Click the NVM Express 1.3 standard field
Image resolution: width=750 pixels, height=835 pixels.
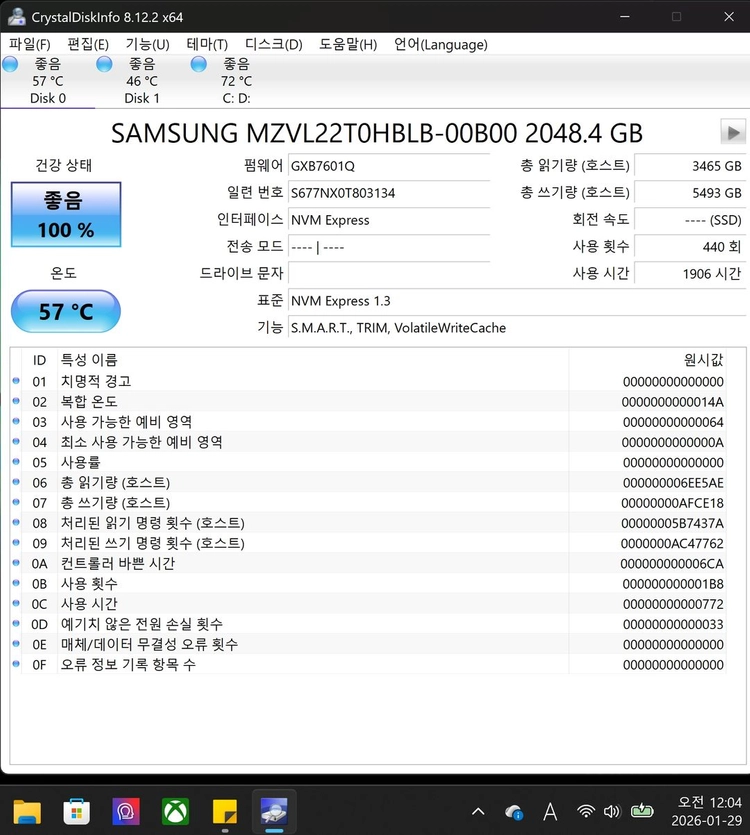(x=517, y=301)
